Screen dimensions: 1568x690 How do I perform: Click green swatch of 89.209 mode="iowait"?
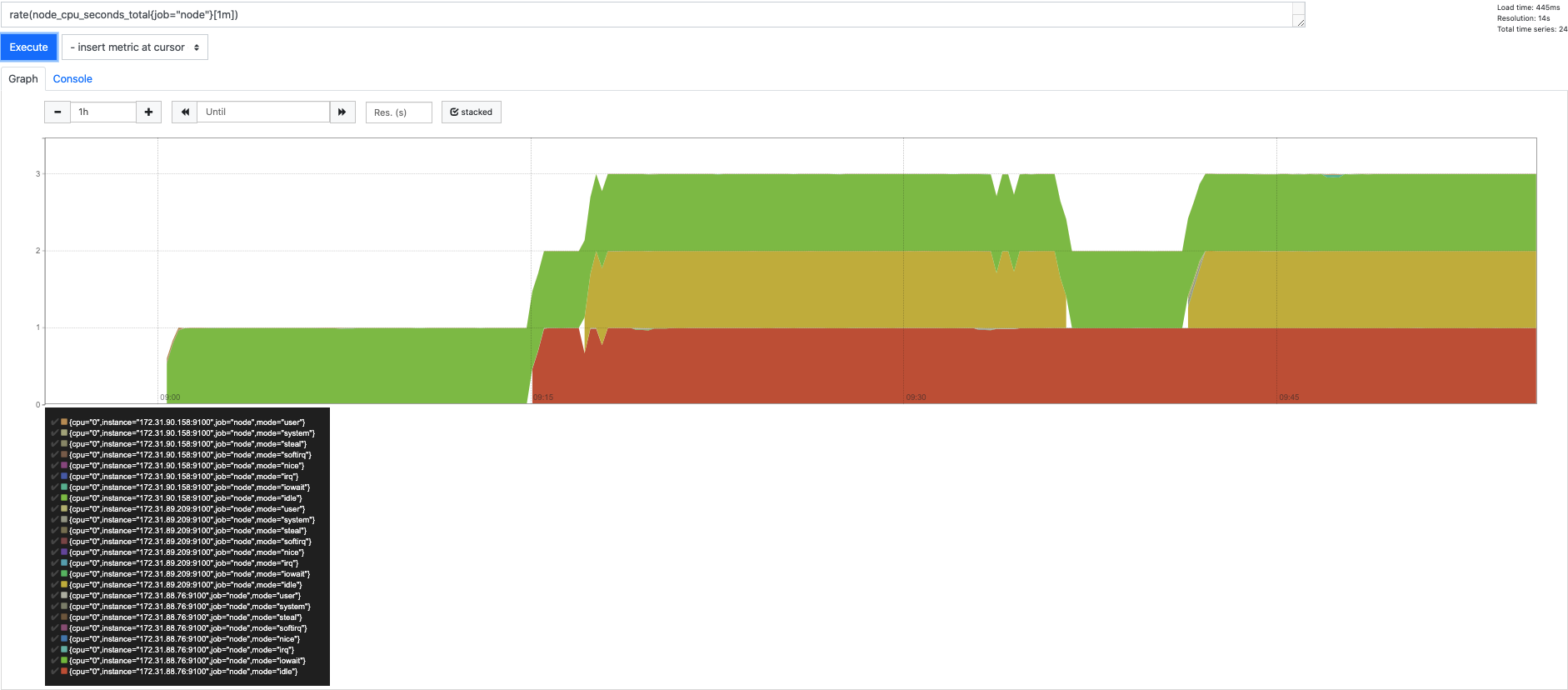64,574
